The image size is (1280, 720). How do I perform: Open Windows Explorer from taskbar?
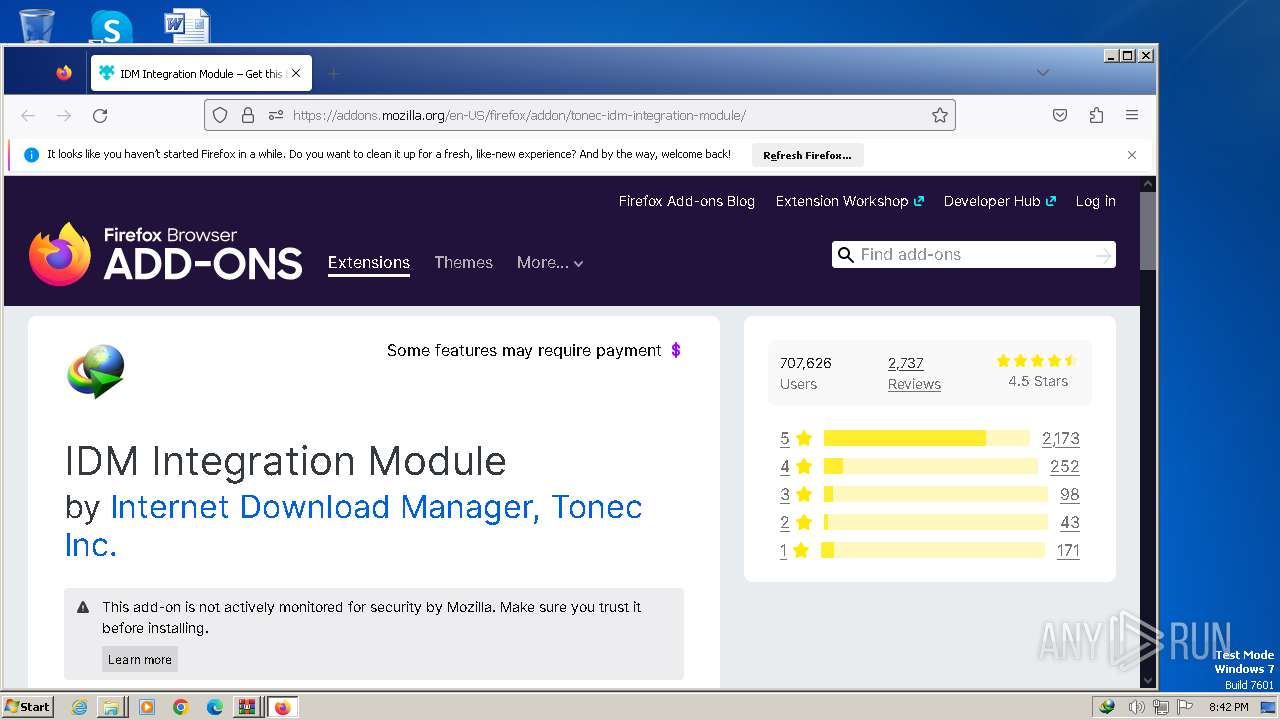(111, 707)
